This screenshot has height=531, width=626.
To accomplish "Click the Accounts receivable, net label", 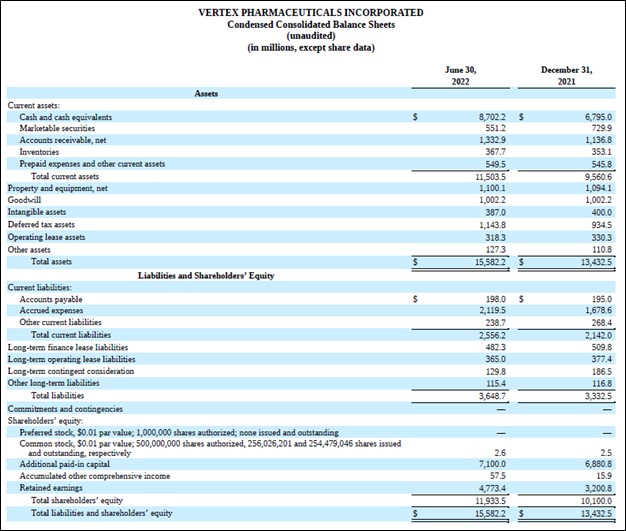I will [62, 140].
